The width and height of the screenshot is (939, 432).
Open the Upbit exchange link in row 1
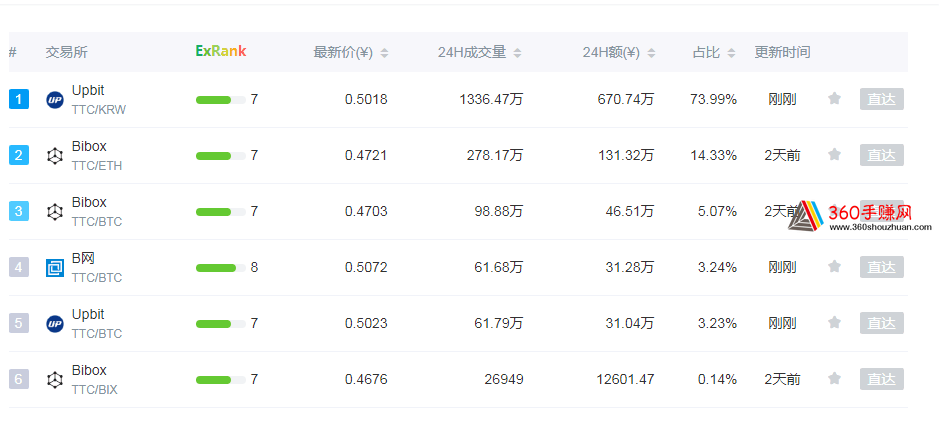(88, 90)
